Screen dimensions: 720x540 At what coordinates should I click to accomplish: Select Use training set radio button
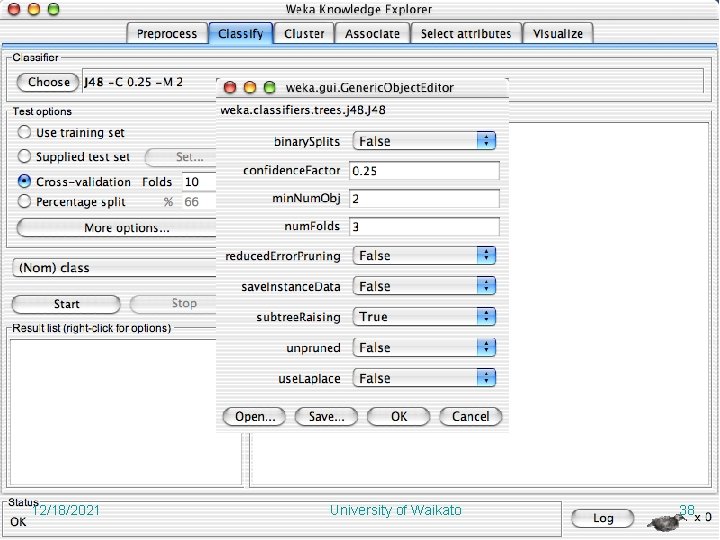(x=24, y=133)
